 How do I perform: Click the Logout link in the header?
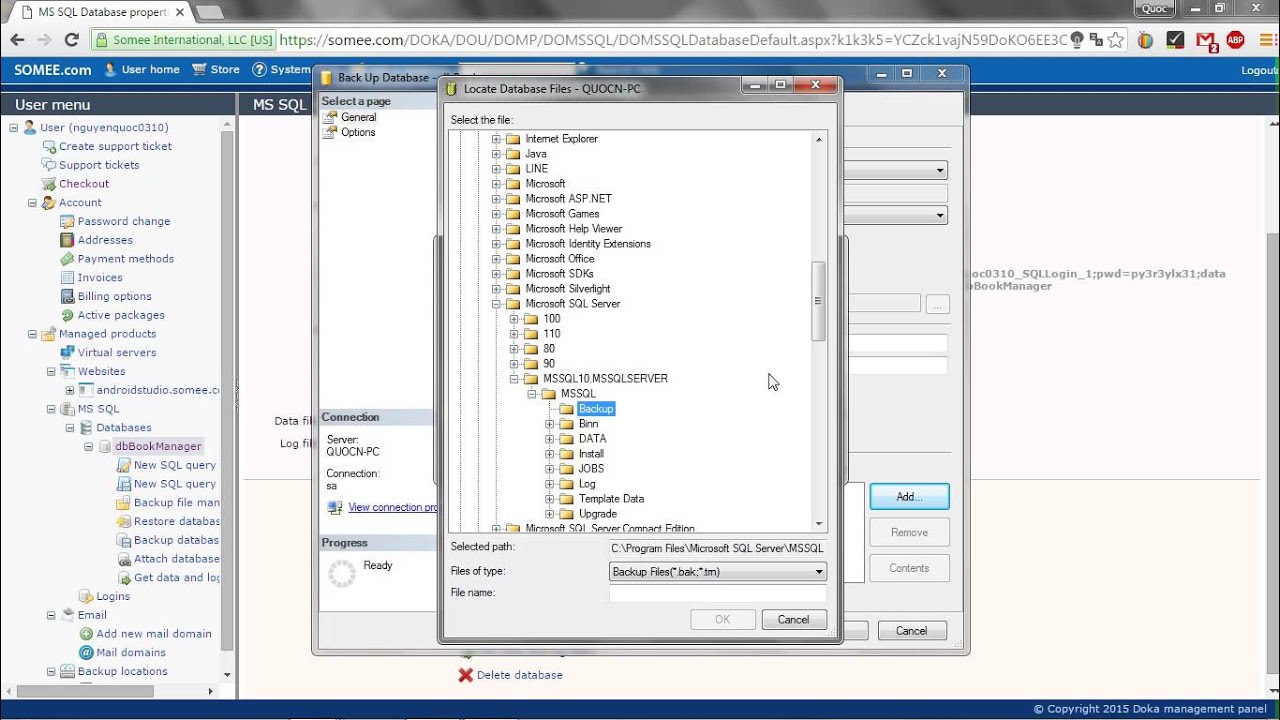pos(1259,70)
